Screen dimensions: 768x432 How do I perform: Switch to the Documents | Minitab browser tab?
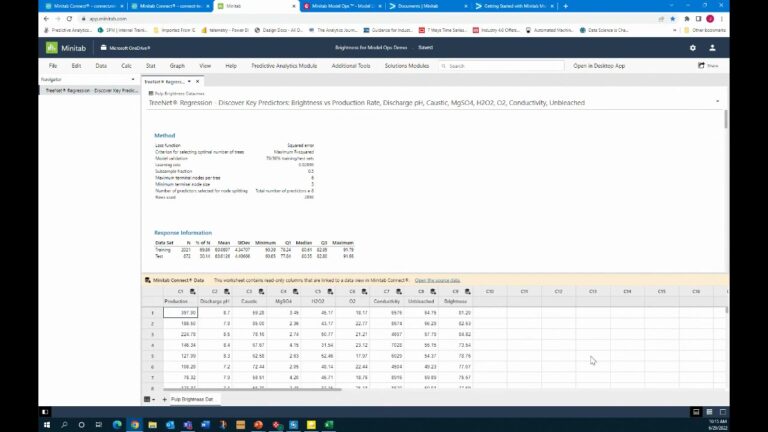click(x=428, y=6)
